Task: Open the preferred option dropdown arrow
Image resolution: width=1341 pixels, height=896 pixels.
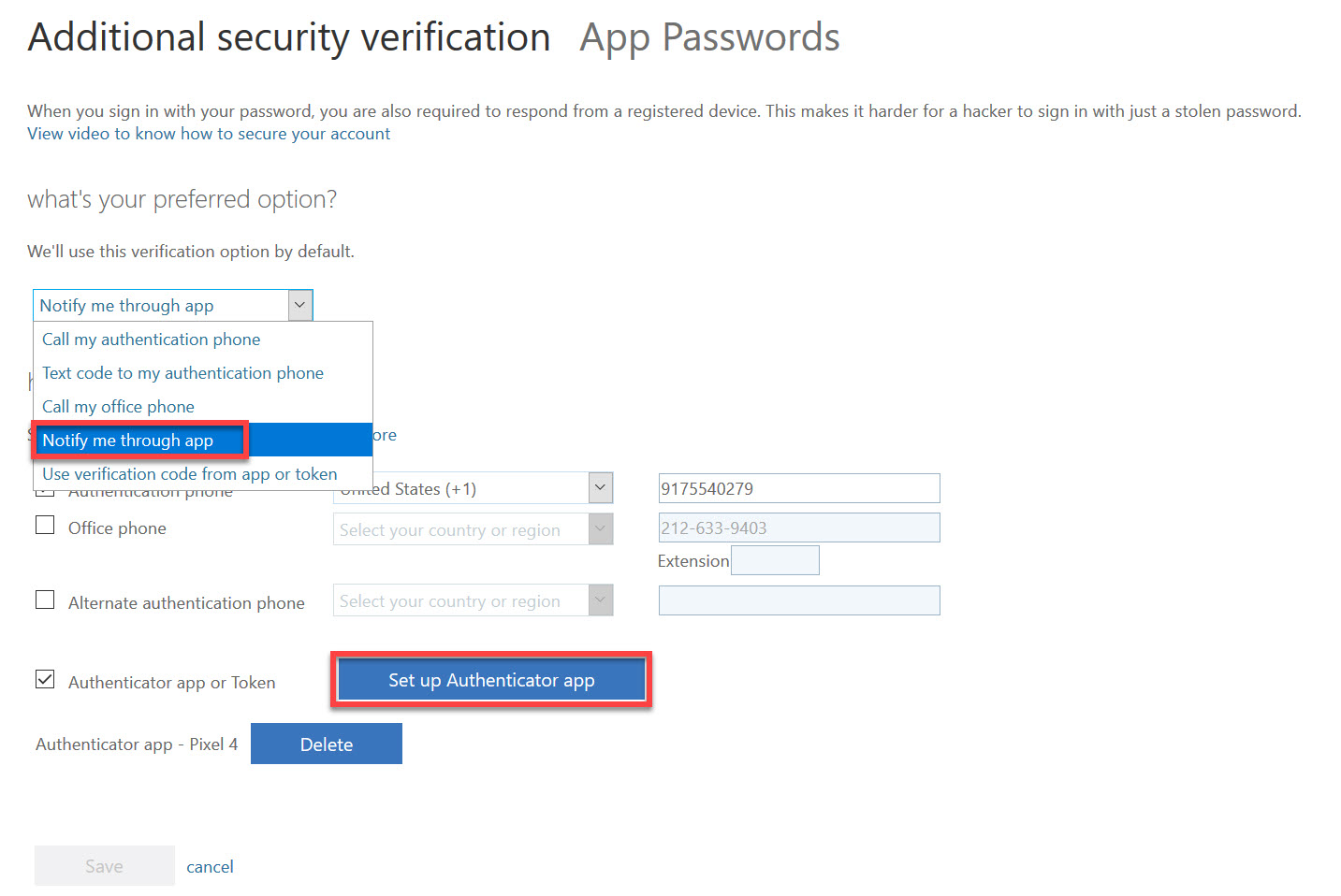Action: point(299,305)
